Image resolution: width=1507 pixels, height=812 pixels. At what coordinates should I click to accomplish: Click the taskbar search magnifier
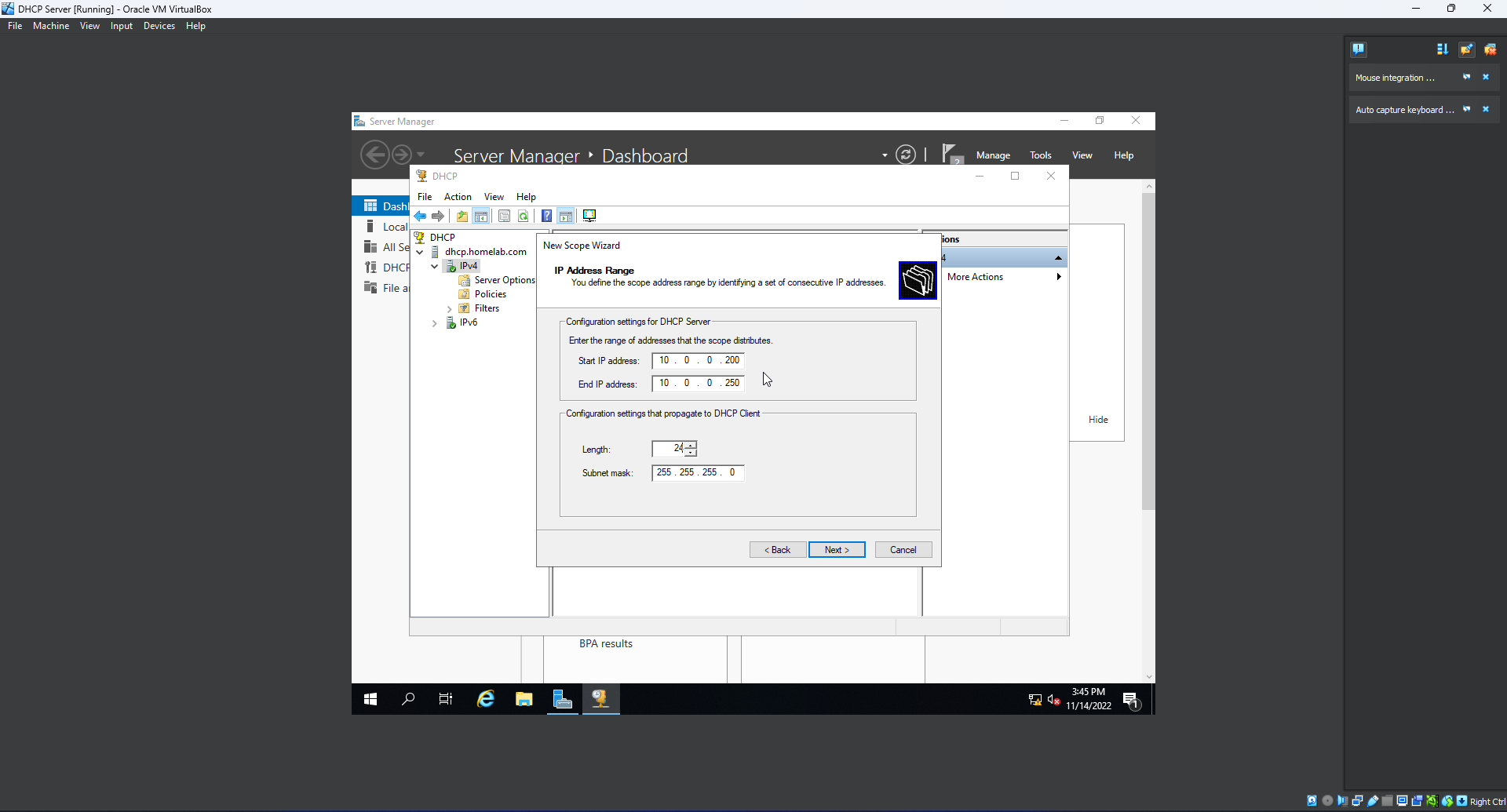click(x=408, y=699)
